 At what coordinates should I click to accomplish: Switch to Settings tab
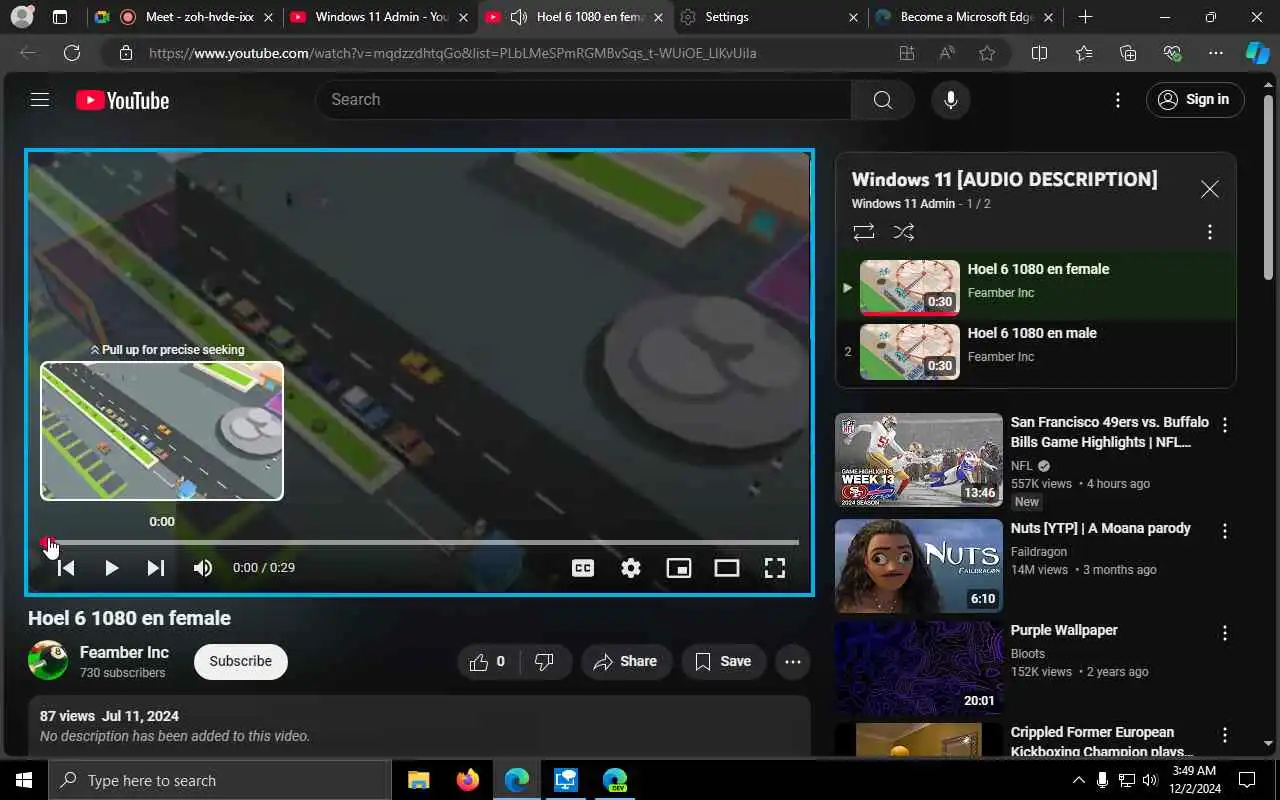(x=768, y=17)
